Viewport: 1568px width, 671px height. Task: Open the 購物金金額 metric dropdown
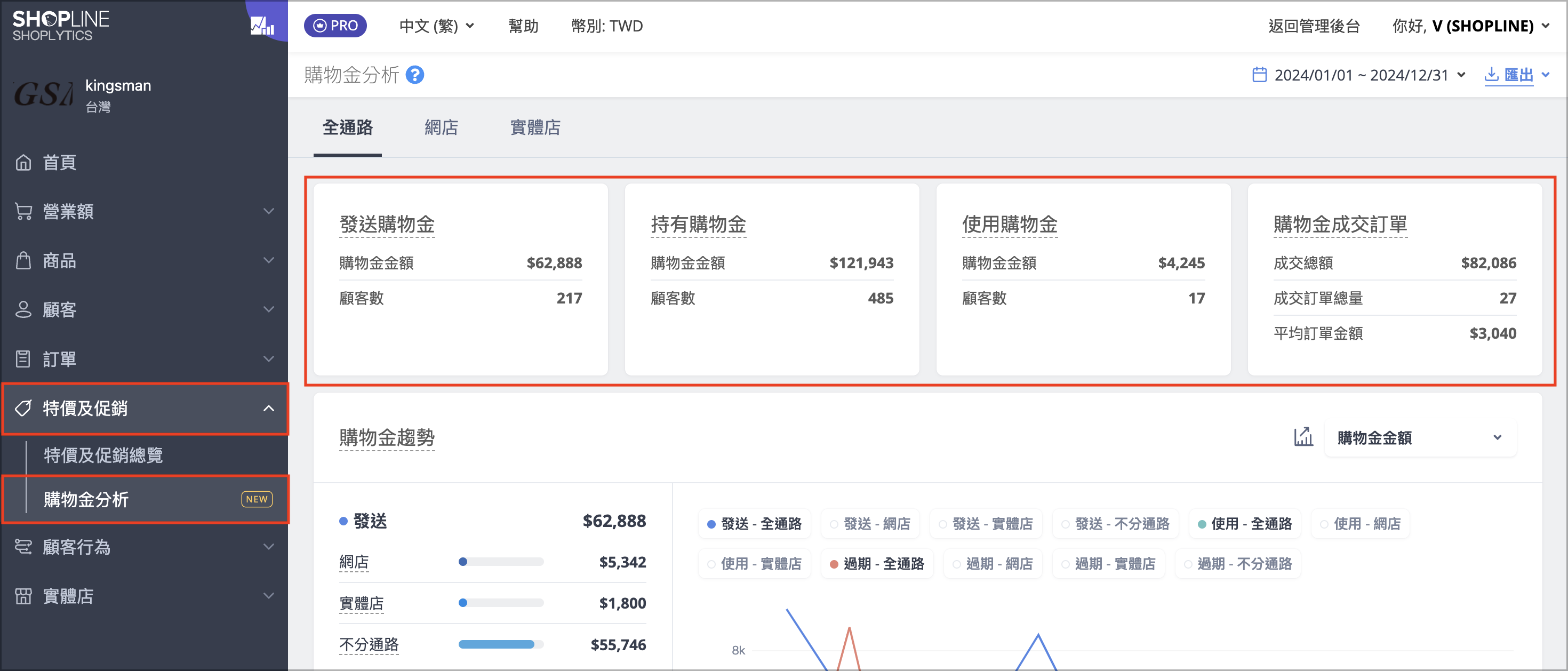[x=1420, y=437]
